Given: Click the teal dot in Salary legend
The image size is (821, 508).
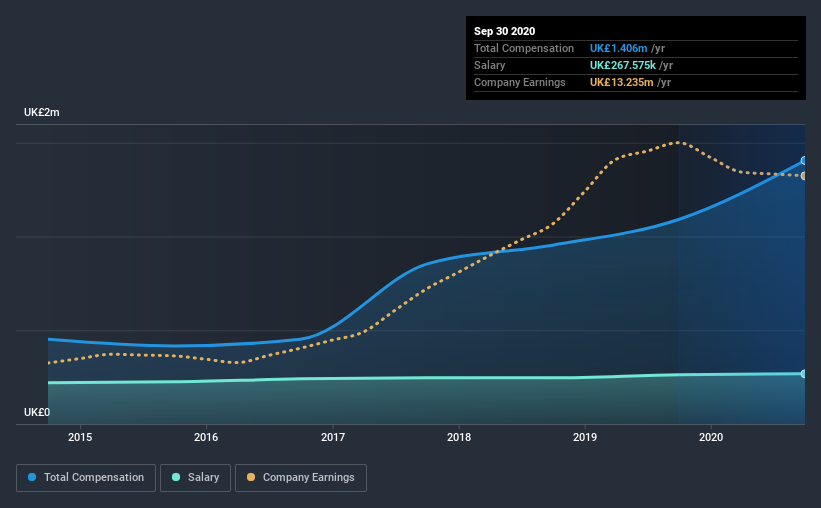Looking at the screenshot, I should (176, 477).
